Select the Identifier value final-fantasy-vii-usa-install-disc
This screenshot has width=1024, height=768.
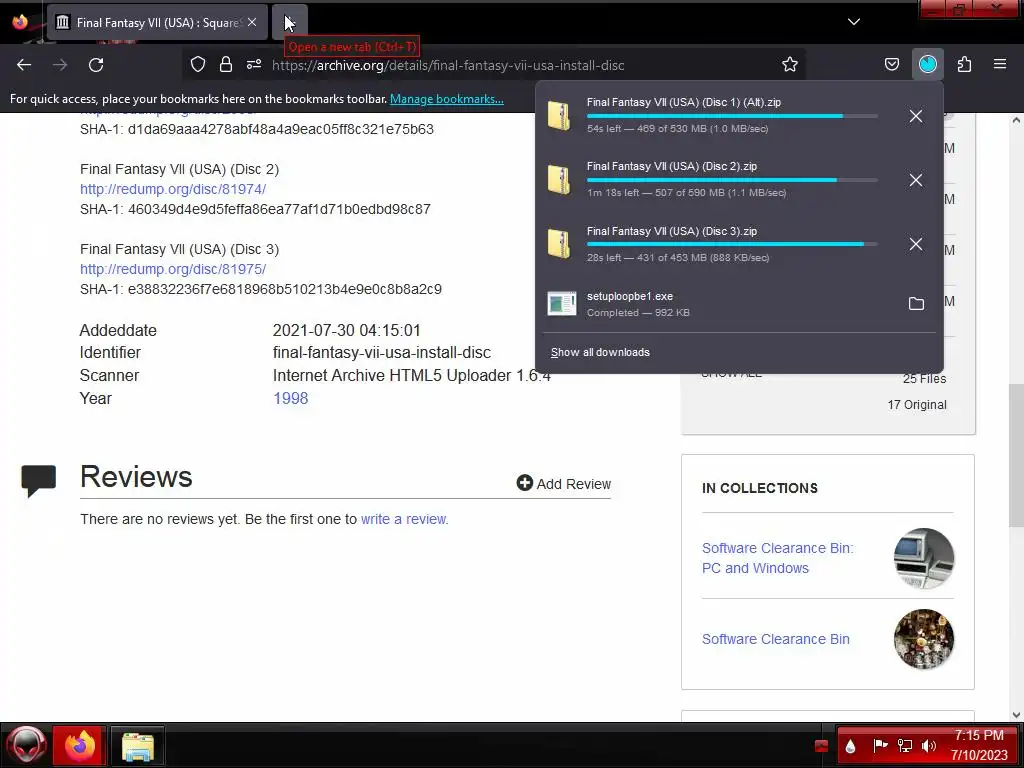click(x=382, y=353)
